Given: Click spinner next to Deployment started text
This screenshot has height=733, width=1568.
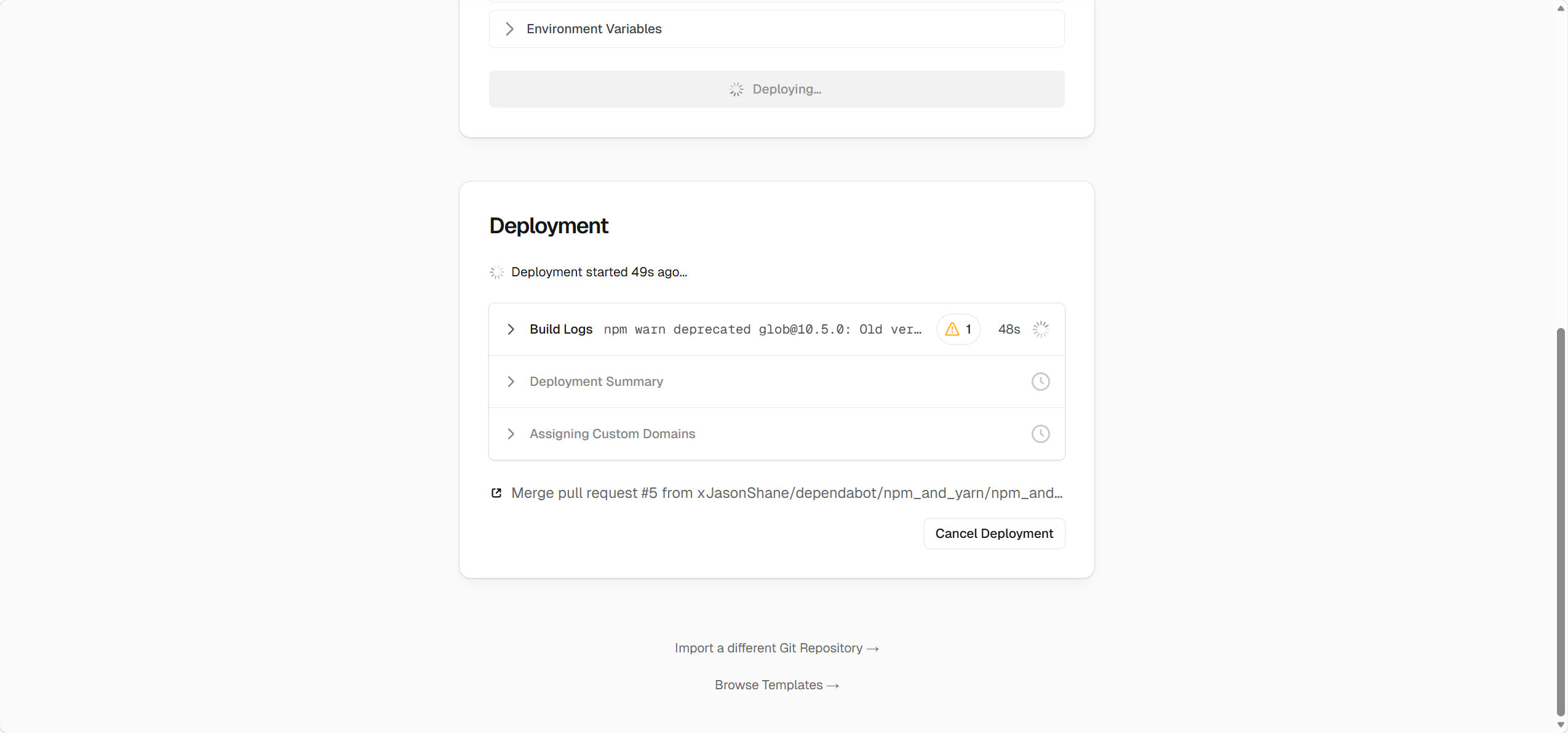Looking at the screenshot, I should 496,272.
